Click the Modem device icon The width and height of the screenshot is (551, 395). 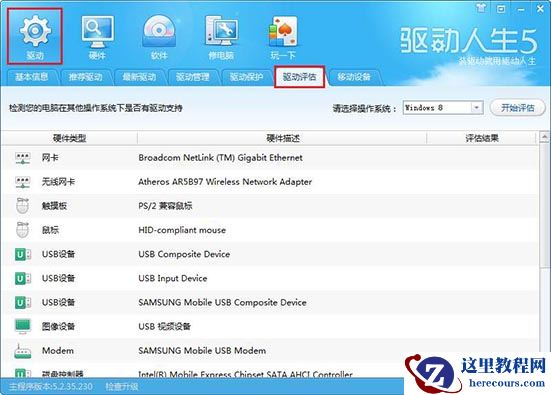point(22,350)
